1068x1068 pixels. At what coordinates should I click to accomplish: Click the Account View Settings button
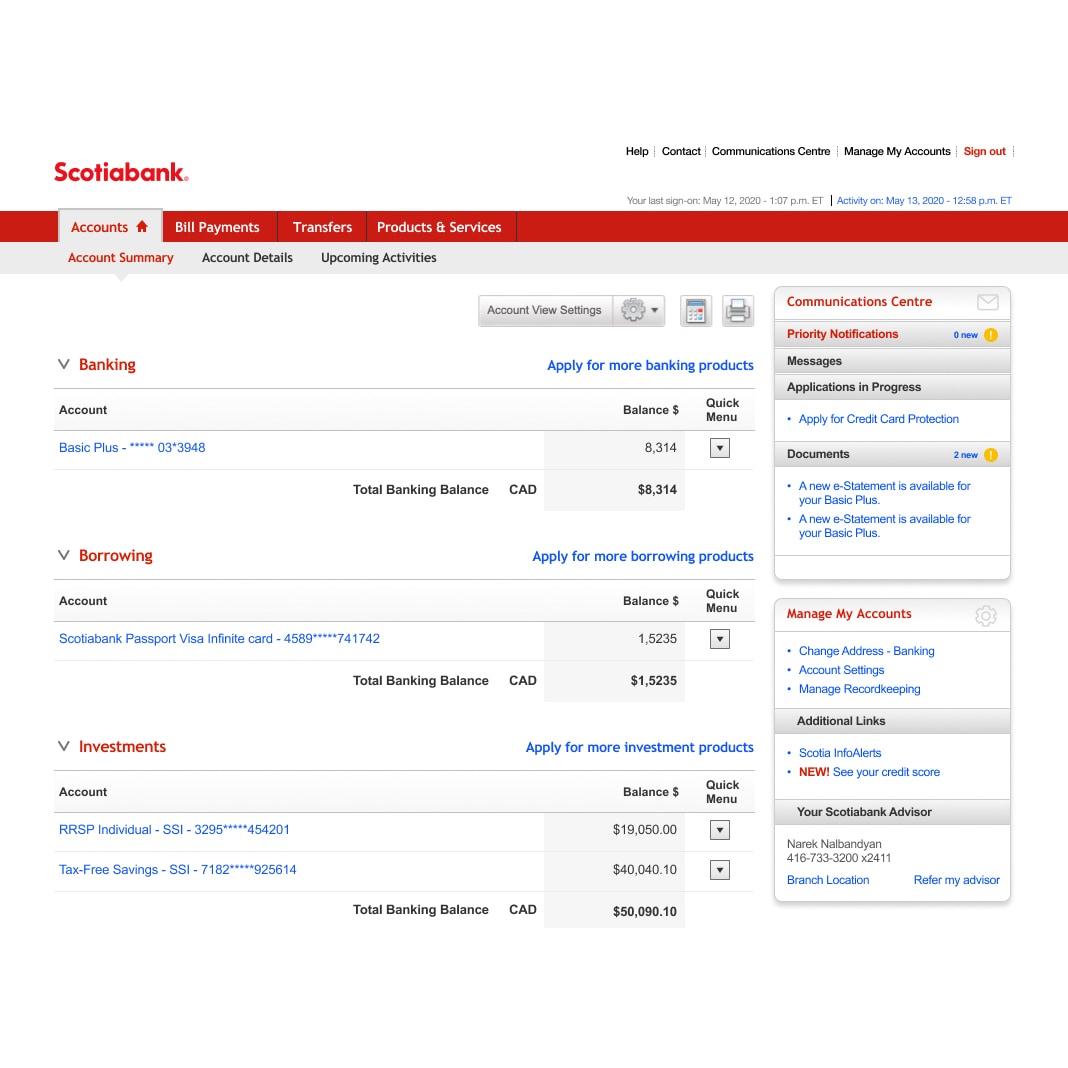click(x=545, y=311)
